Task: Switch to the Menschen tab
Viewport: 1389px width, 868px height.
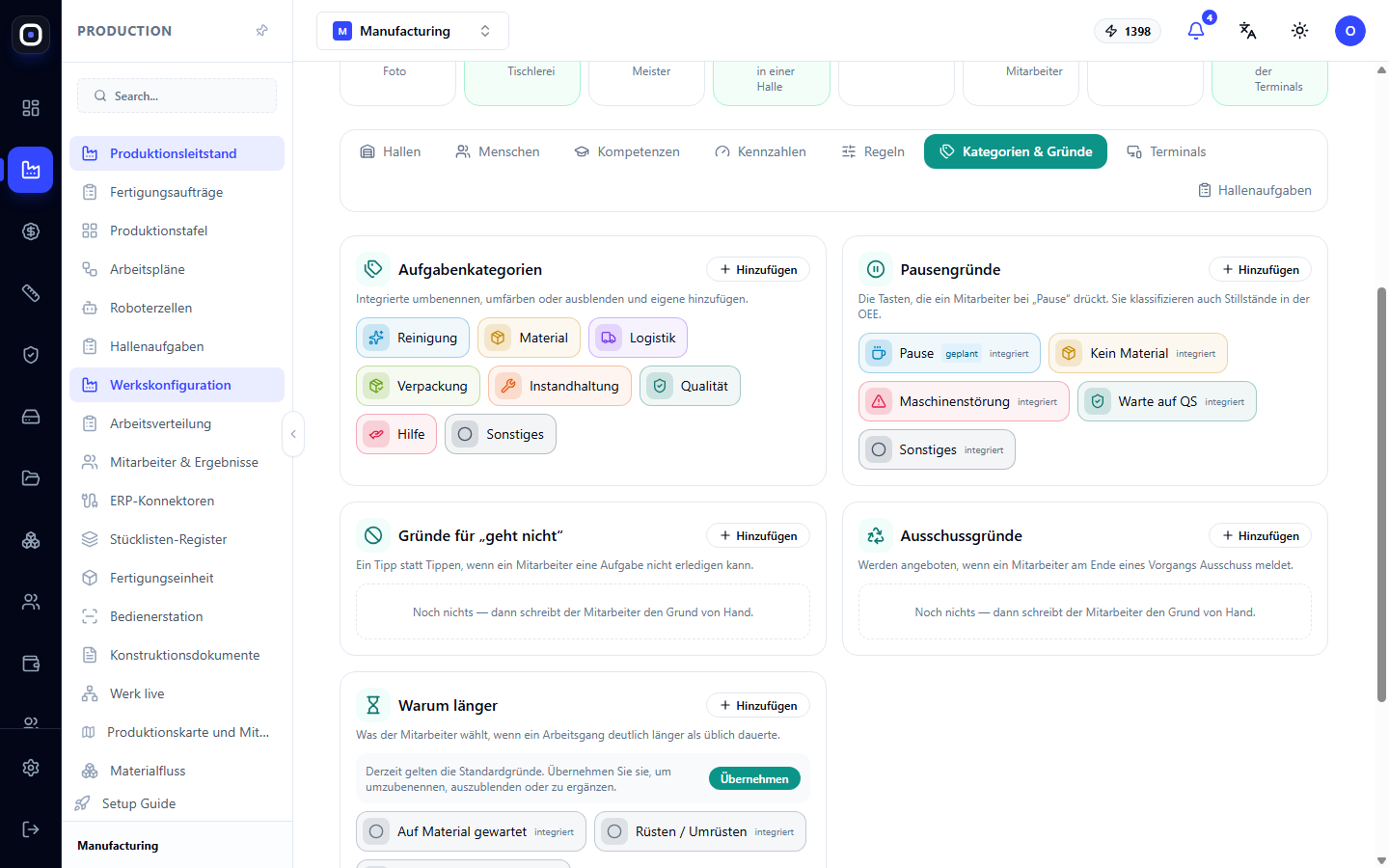Action: click(x=498, y=151)
